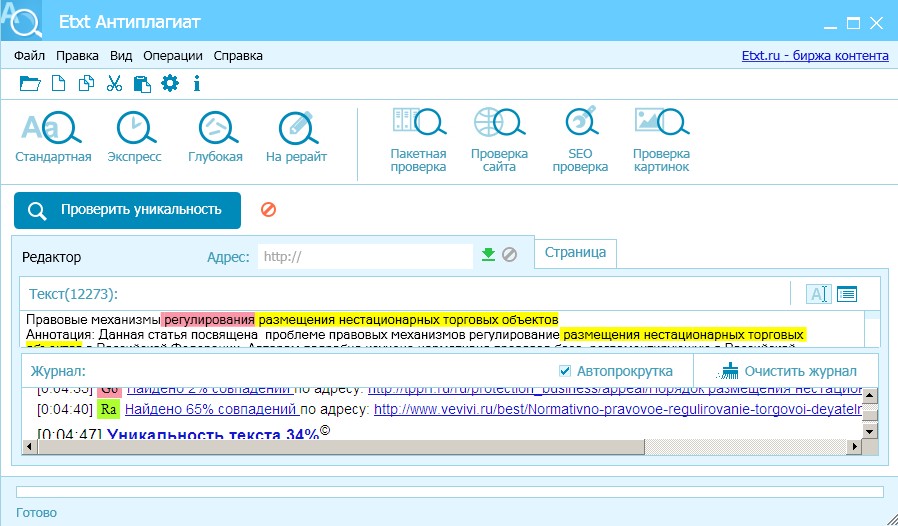Run the На рерайт check
Screen dimensions: 898x526
click(x=296, y=138)
